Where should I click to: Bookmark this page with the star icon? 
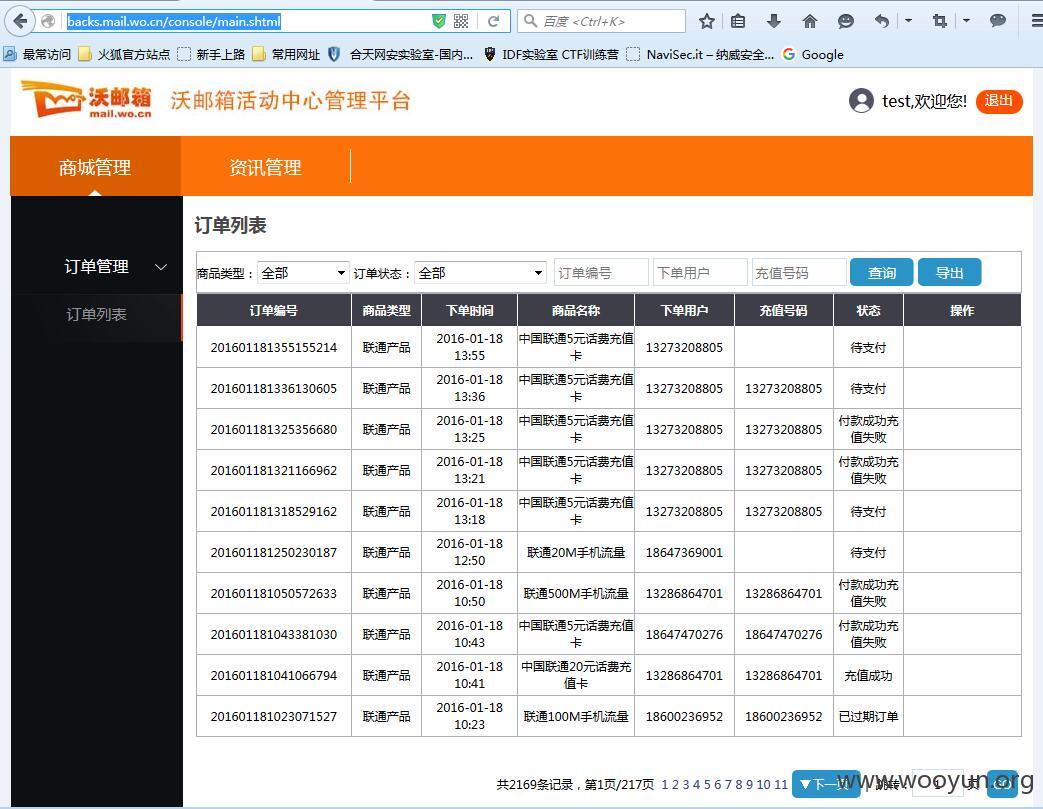click(706, 21)
